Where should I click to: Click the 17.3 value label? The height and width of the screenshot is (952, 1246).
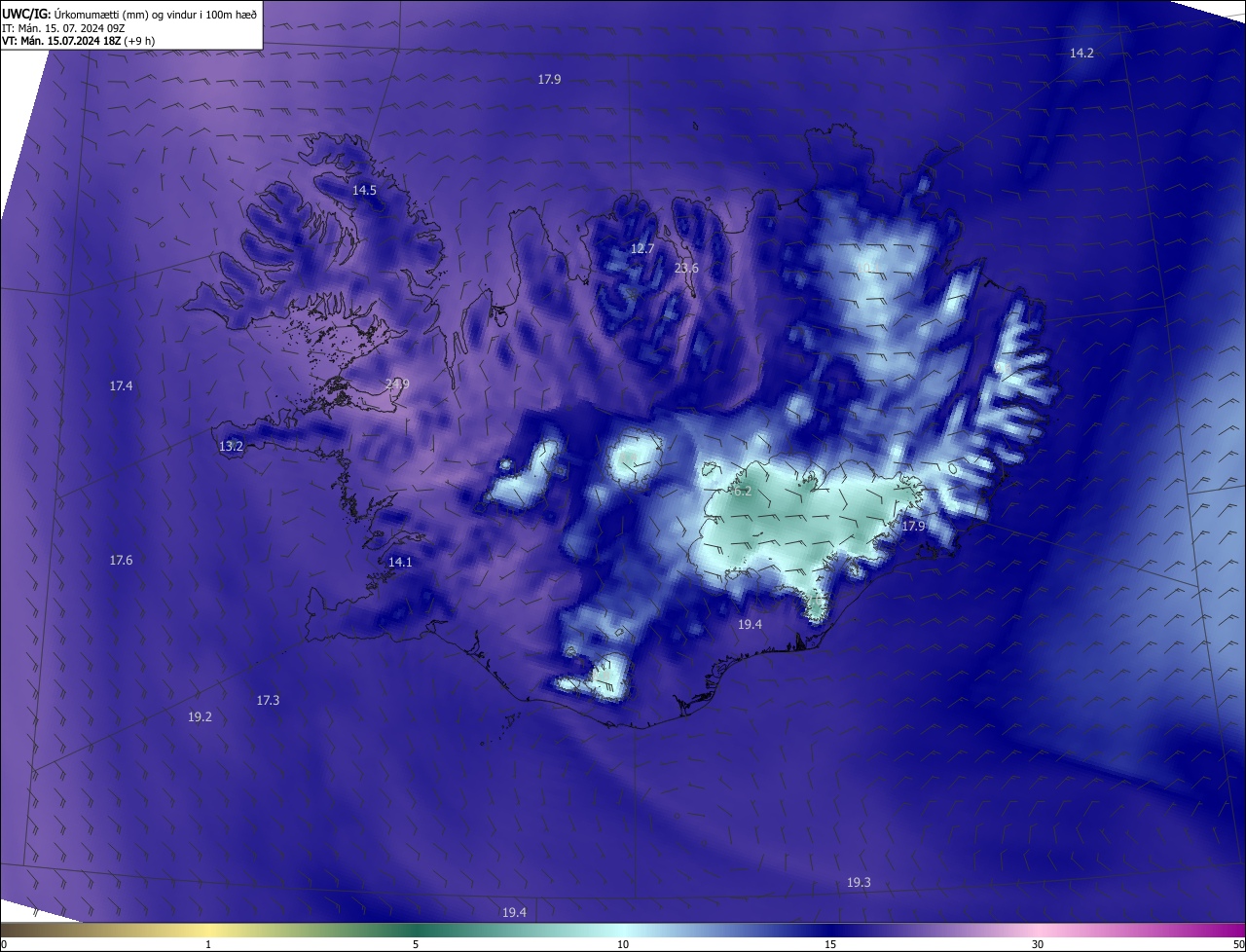[268, 700]
